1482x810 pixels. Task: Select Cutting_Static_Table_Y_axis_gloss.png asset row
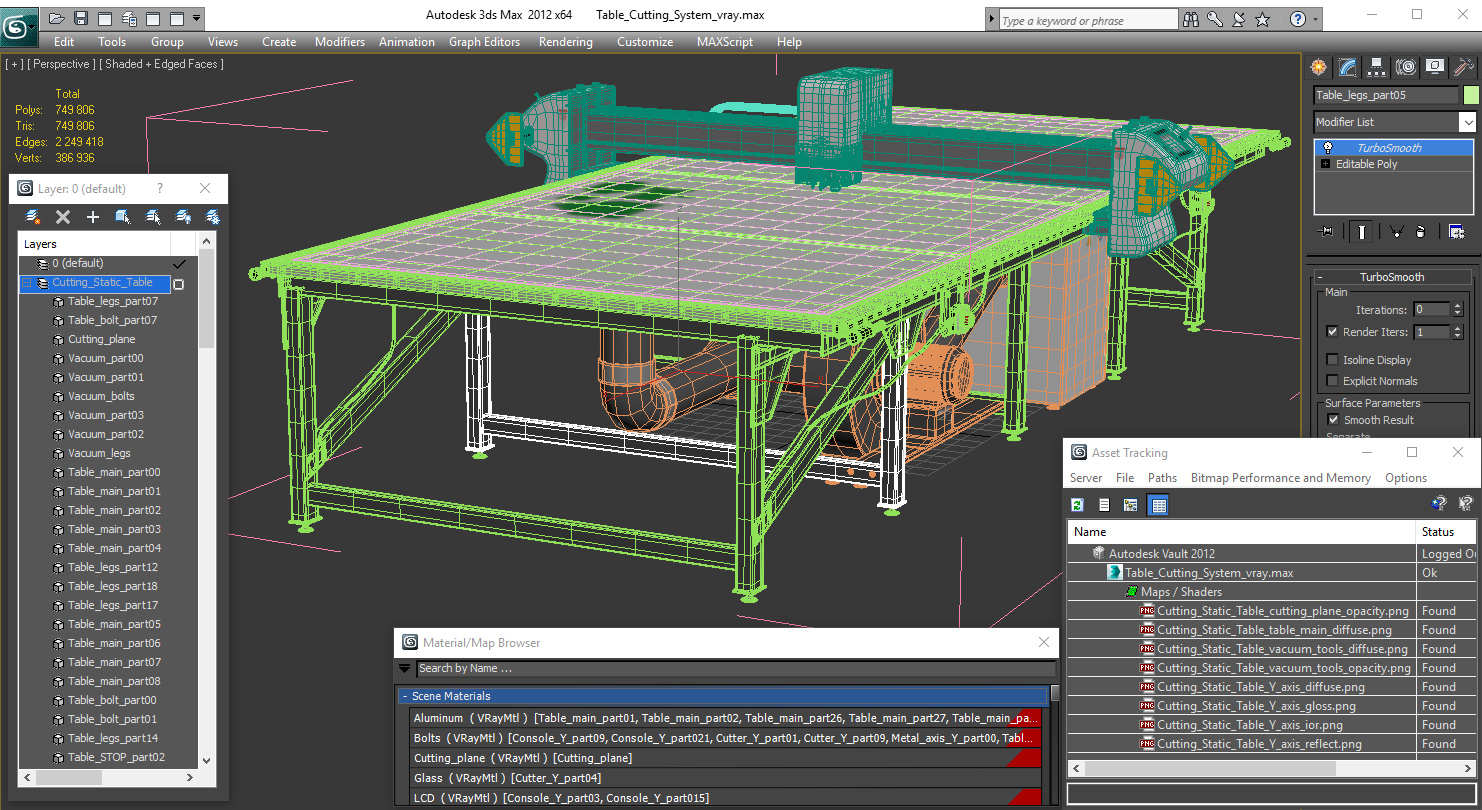click(x=1256, y=706)
